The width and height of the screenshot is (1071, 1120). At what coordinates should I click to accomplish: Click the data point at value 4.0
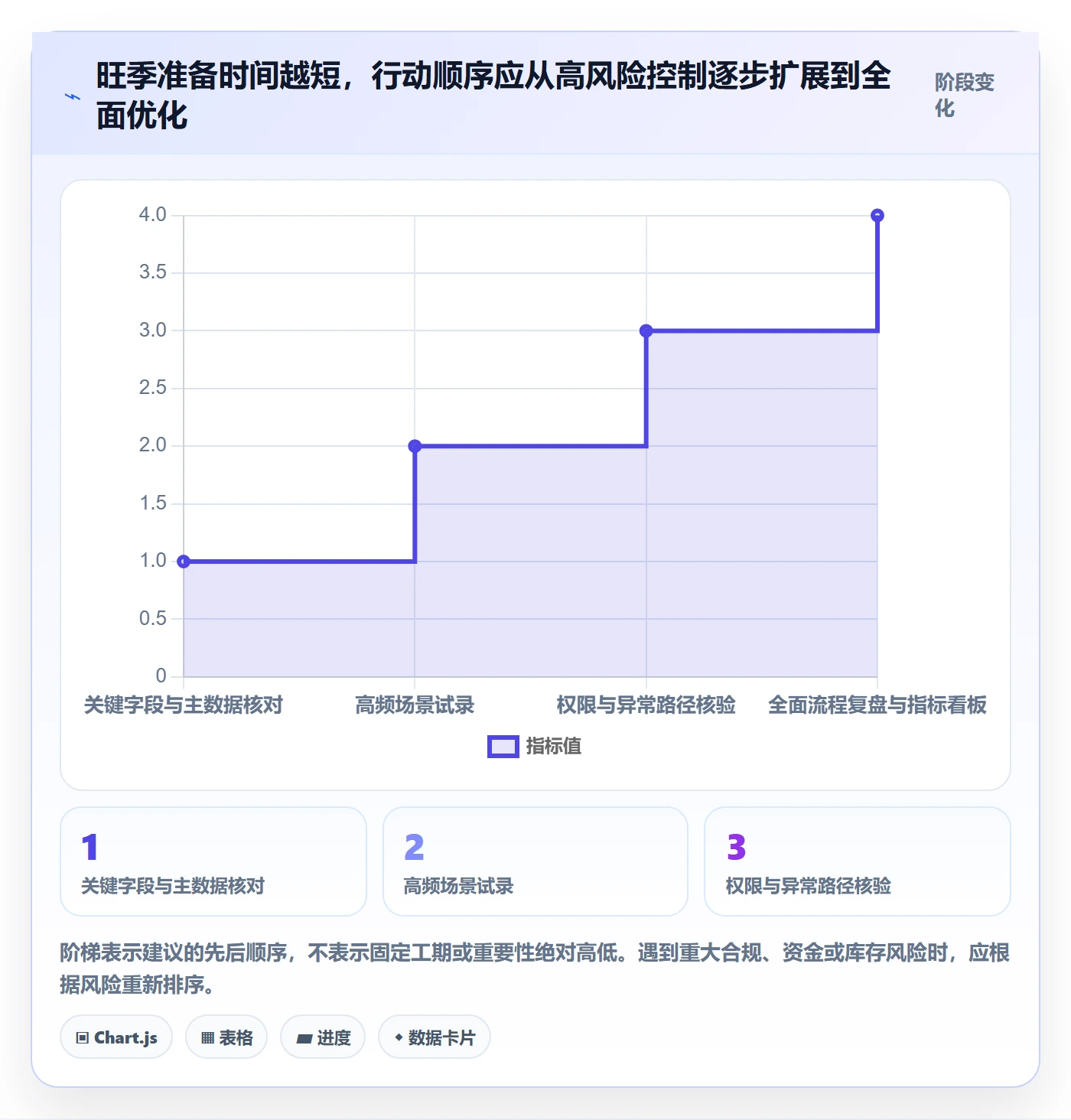pos(877,216)
